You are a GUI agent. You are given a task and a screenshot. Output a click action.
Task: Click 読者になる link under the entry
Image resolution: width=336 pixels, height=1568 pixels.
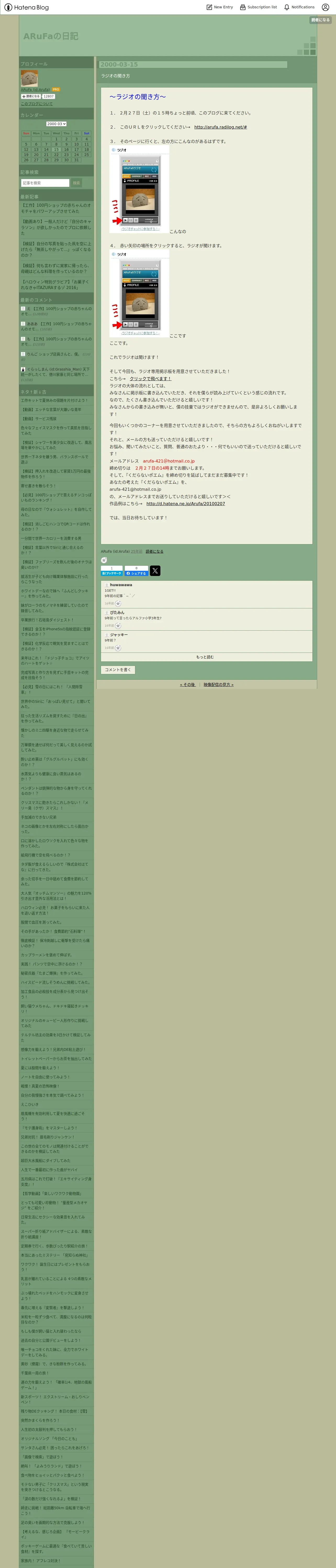[154, 551]
